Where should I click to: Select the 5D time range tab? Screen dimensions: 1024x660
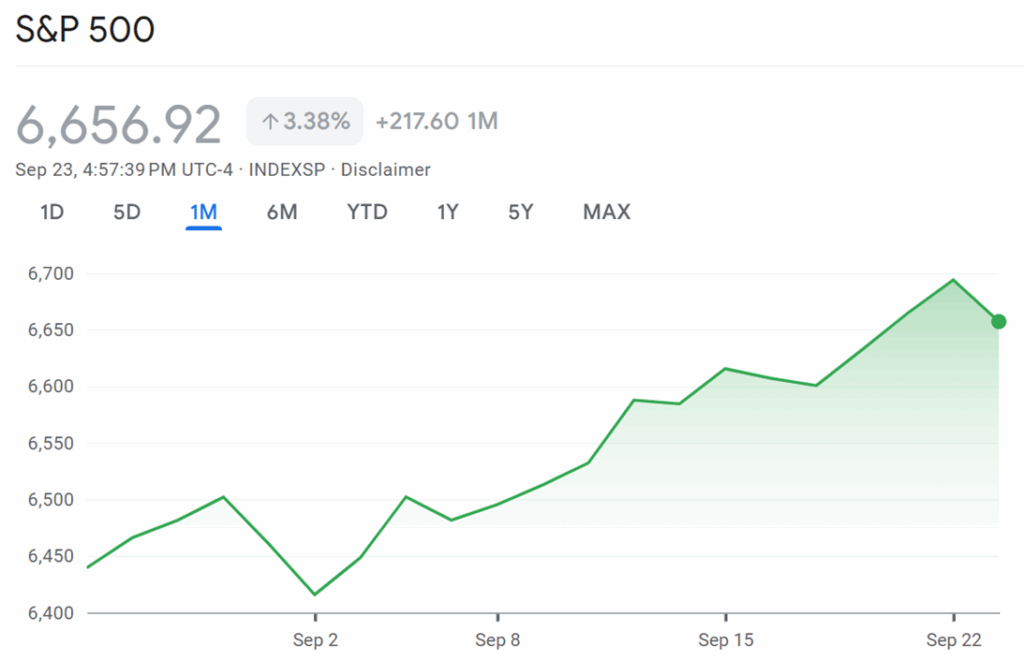click(x=127, y=212)
